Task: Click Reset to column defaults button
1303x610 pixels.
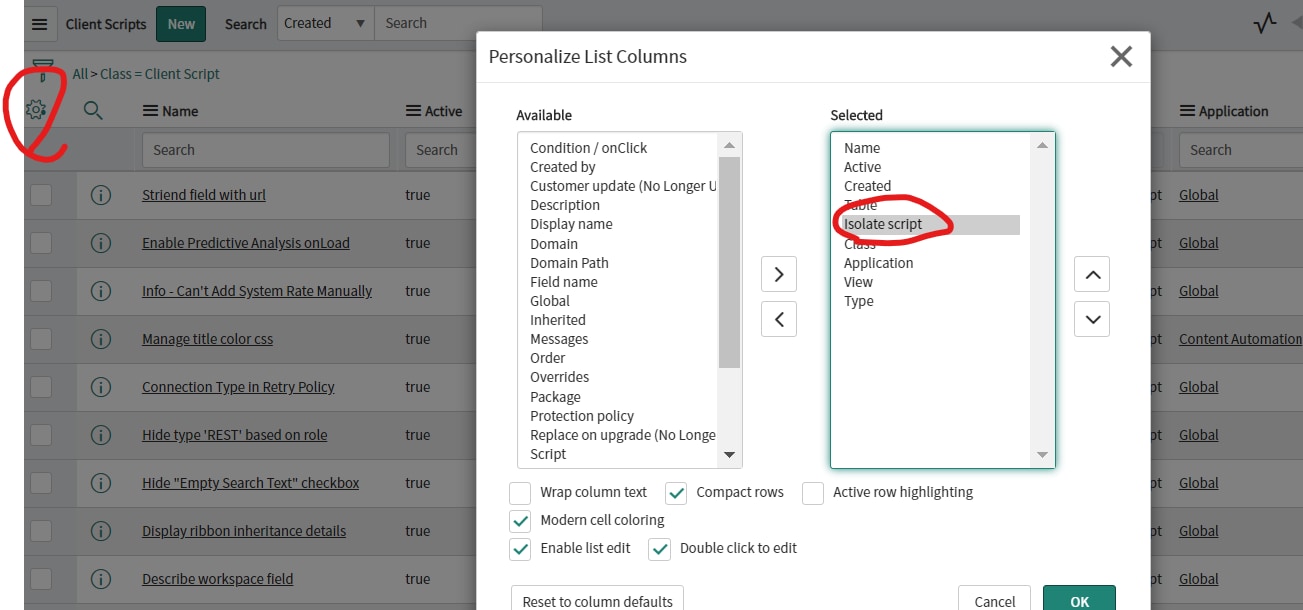Action: 597,601
